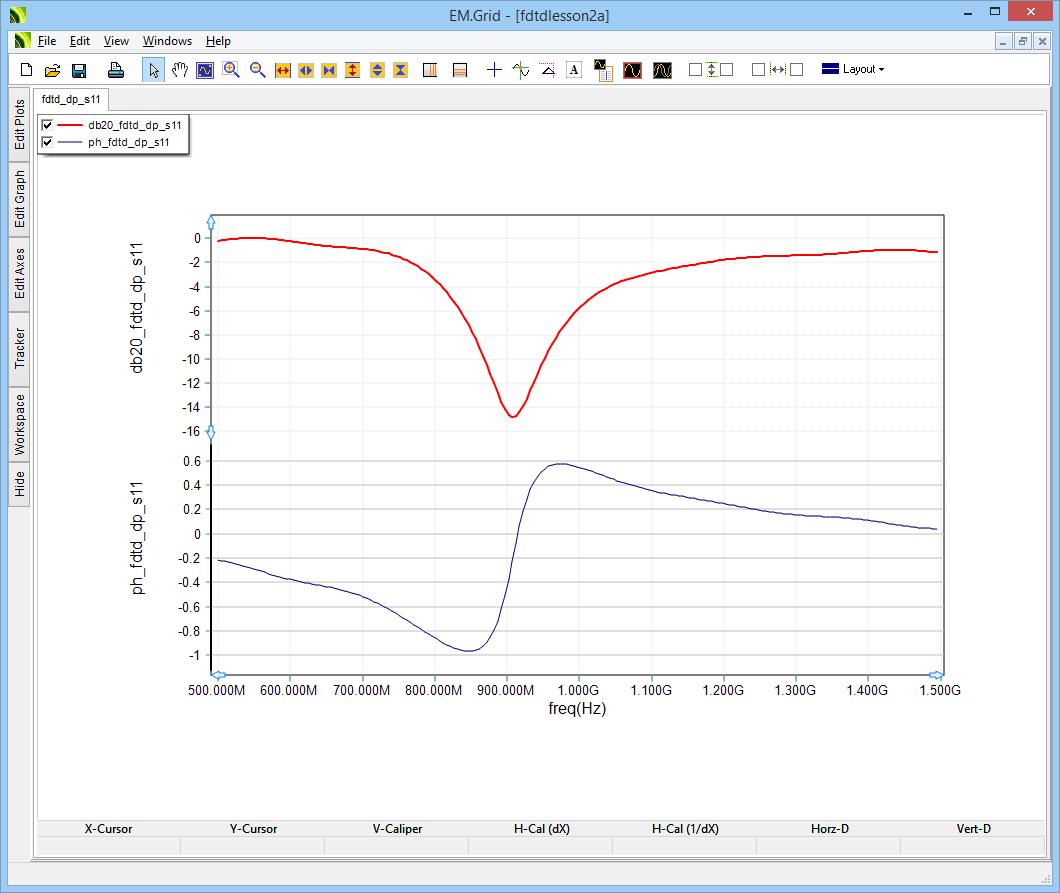Switch to the fdtd_dp_s11 tab
This screenshot has width=1060, height=893.
click(x=70, y=100)
